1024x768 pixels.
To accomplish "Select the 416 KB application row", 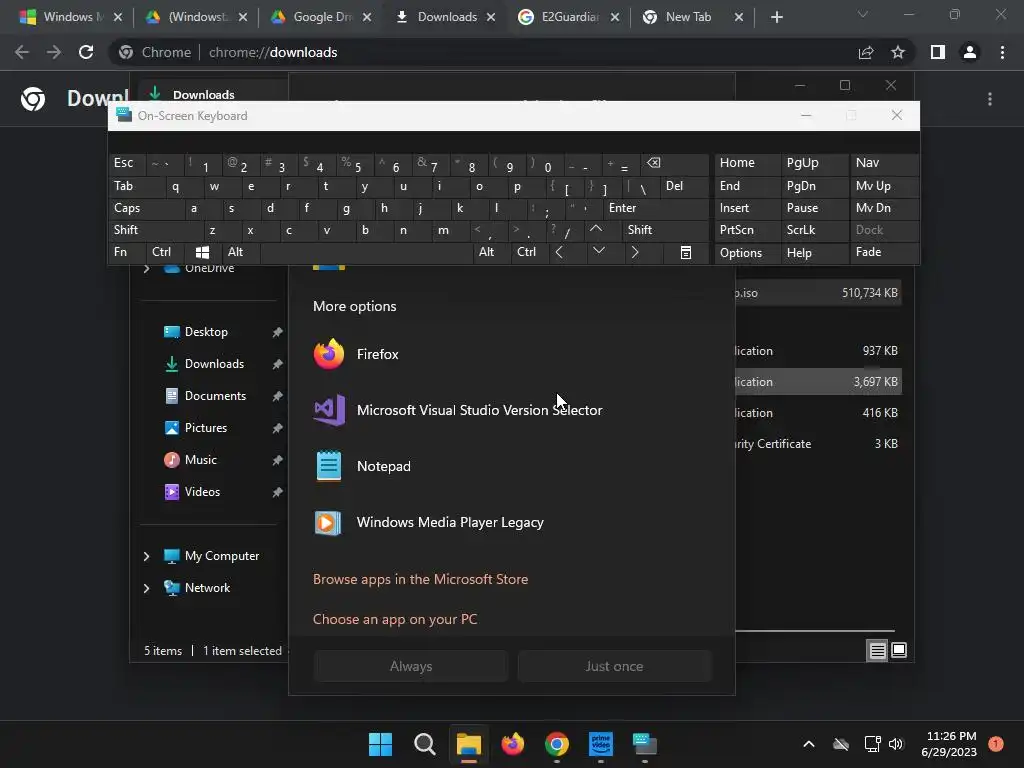I will [818, 413].
